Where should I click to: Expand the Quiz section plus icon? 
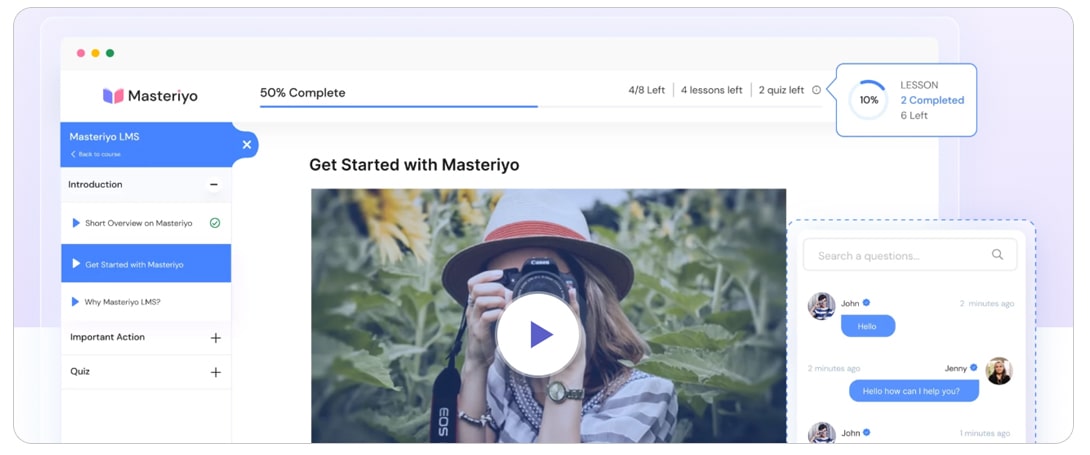215,372
